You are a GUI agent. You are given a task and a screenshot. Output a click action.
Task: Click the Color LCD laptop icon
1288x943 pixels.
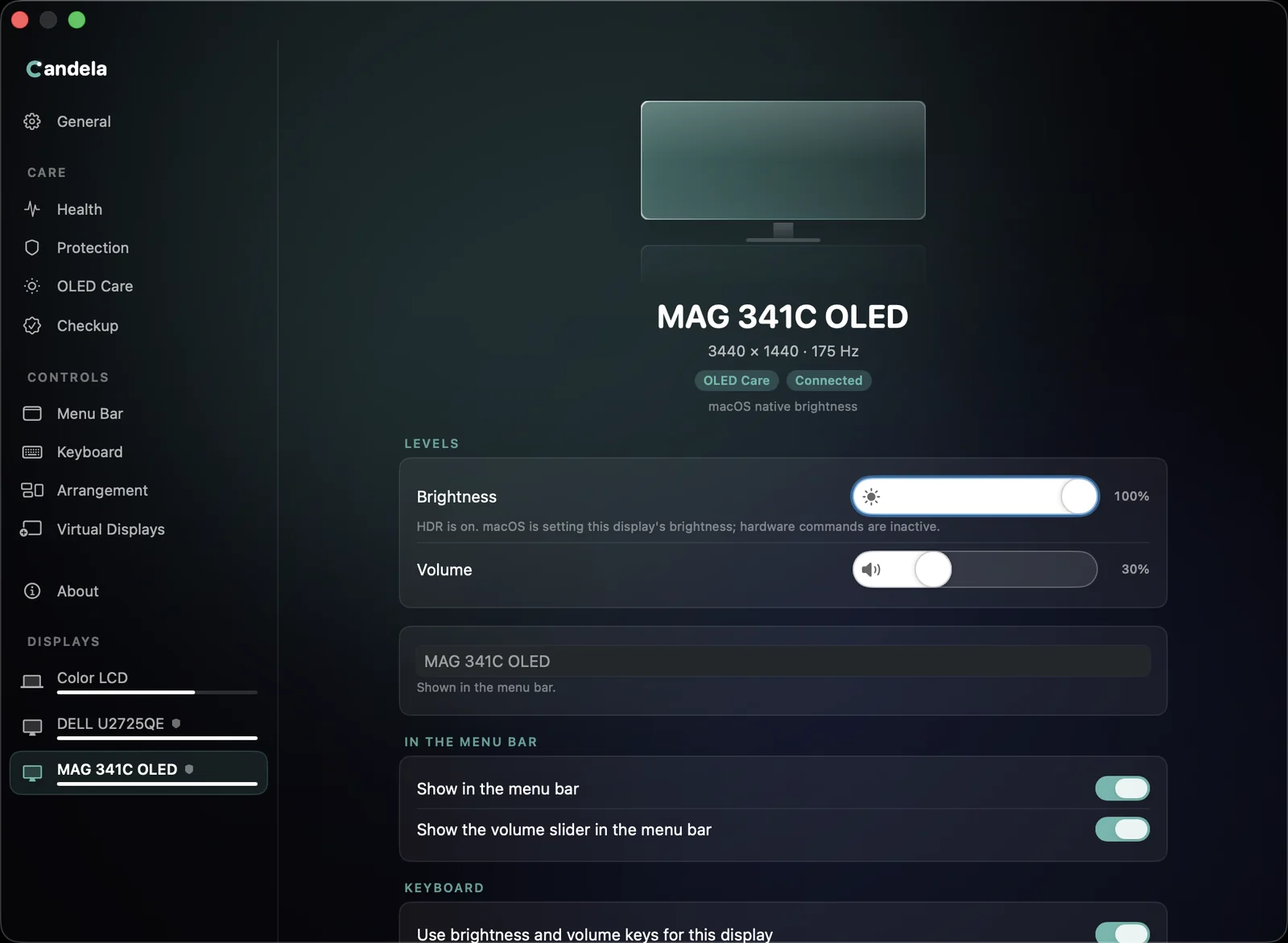click(32, 682)
